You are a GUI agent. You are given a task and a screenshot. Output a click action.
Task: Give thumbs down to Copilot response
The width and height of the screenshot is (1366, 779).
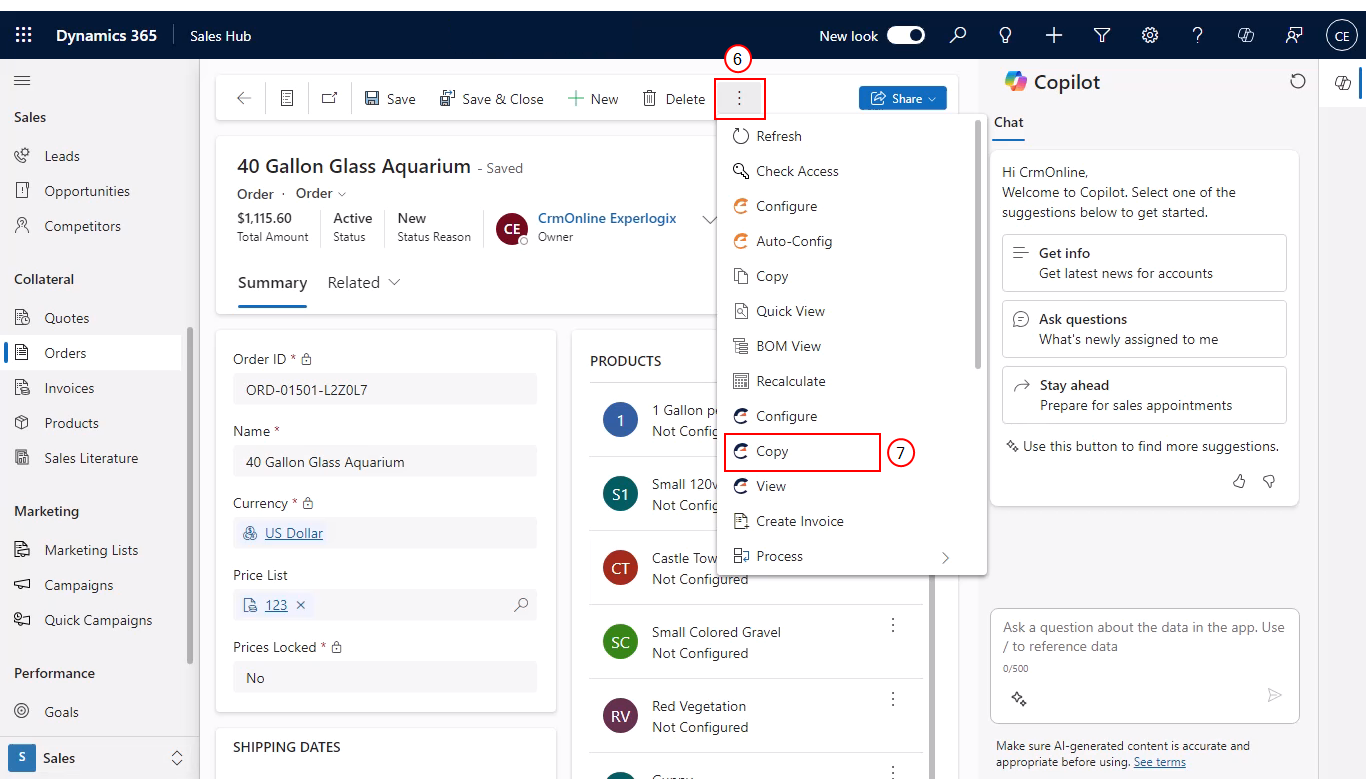(1270, 481)
